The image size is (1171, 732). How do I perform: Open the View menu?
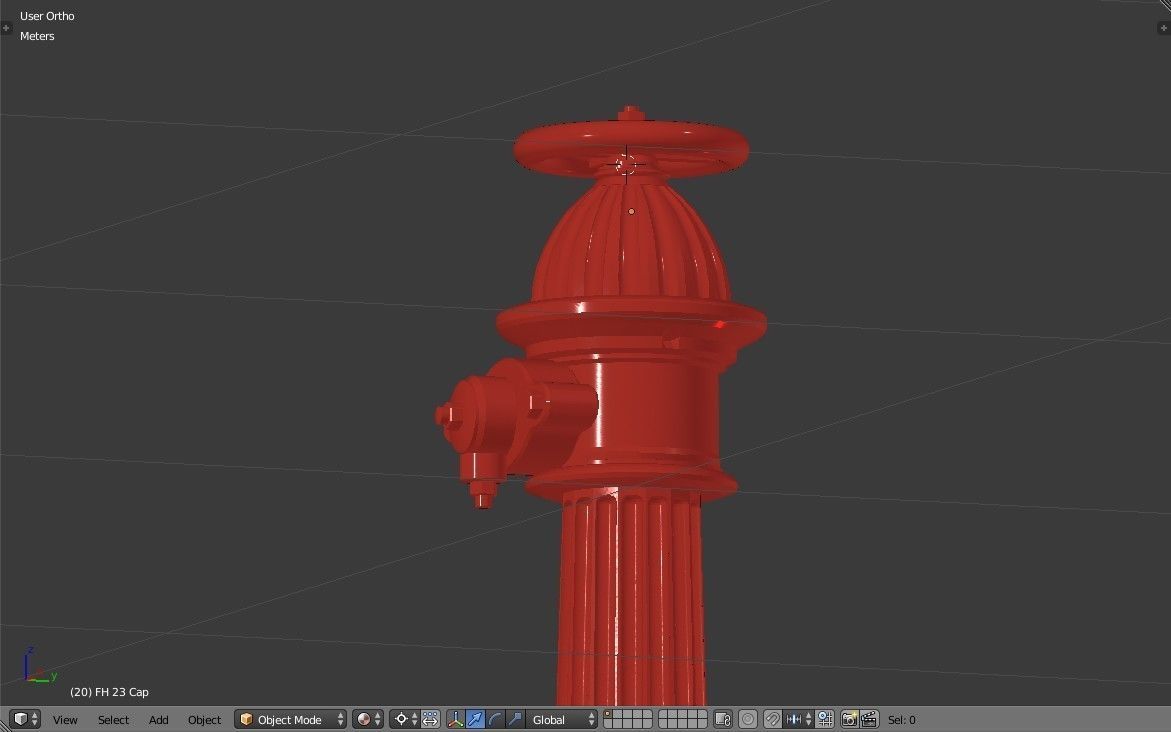64,719
